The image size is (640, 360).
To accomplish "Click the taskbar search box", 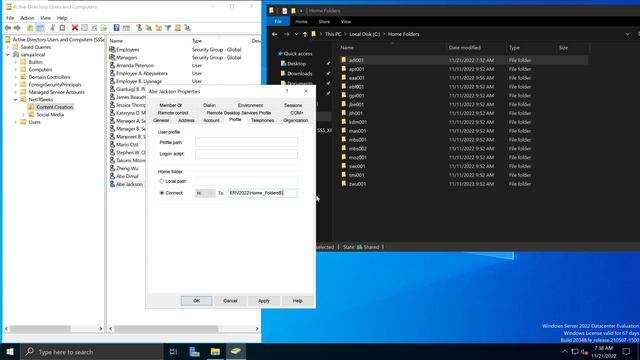I will click(91, 351).
